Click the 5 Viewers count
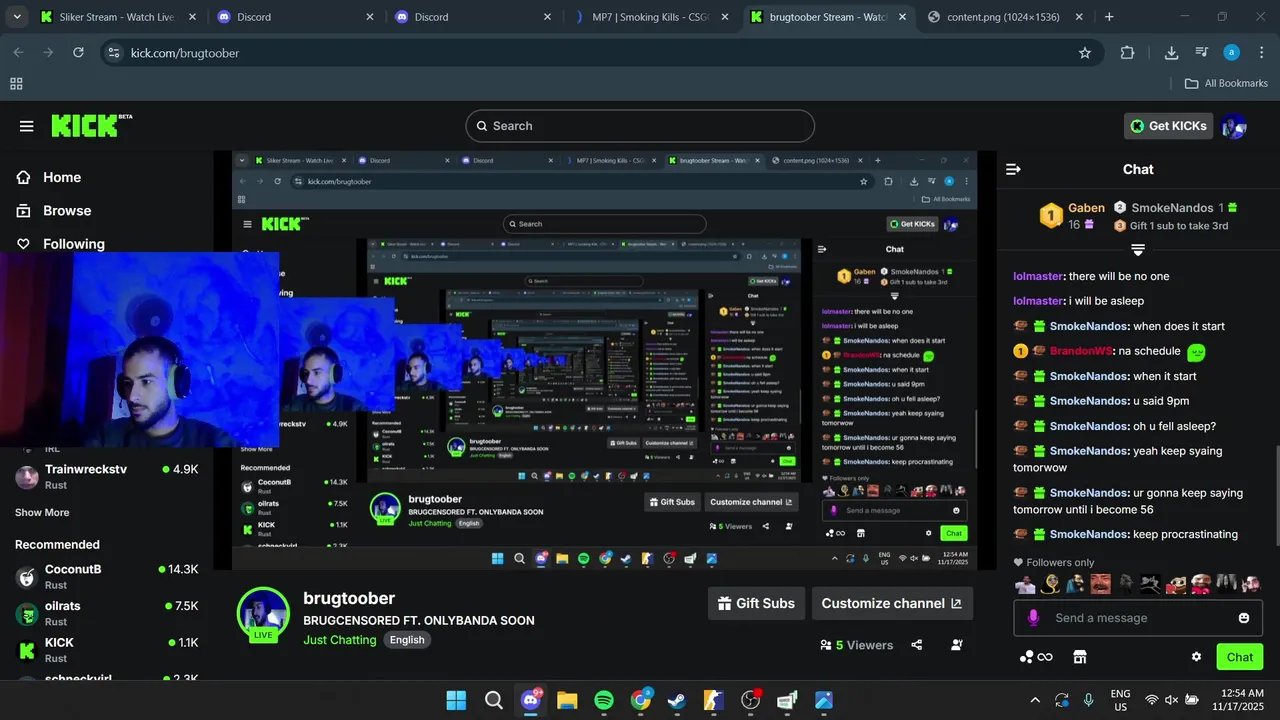Image resolution: width=1280 pixels, height=720 pixels. click(857, 645)
